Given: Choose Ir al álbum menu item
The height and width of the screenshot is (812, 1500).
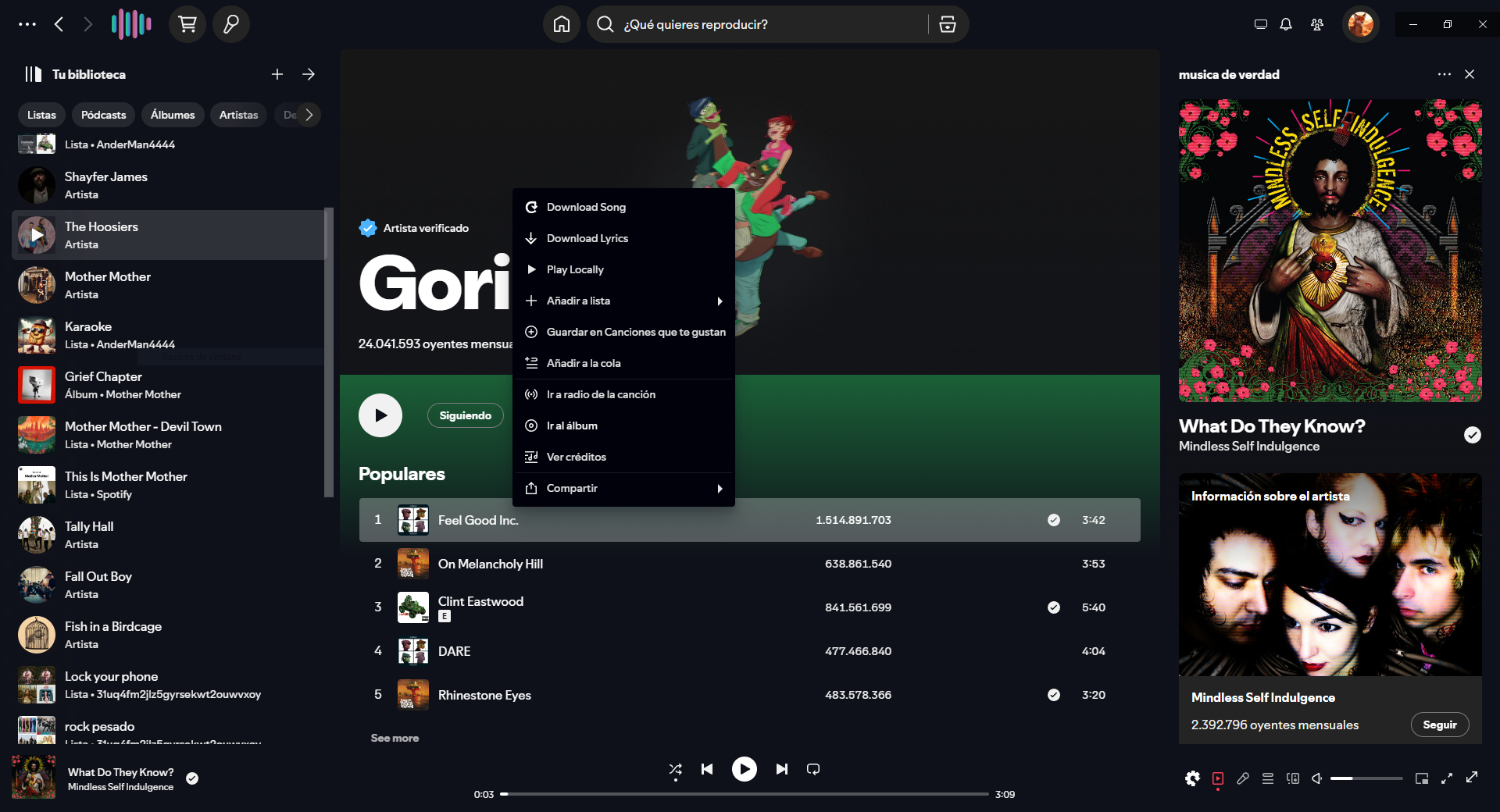Looking at the screenshot, I should point(623,426).
